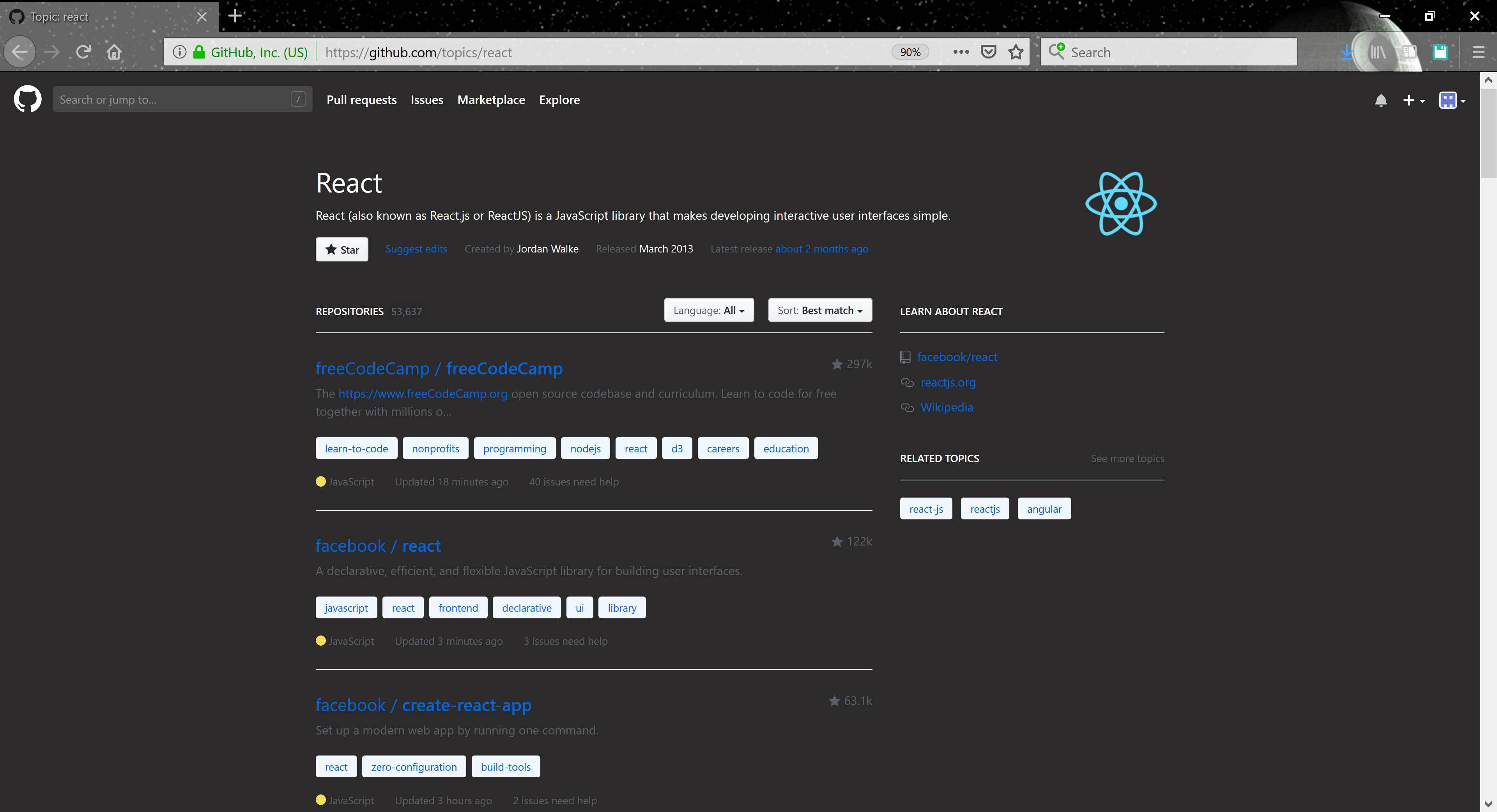Click the 90% zoom level control
The height and width of the screenshot is (812, 1497).
[910, 52]
